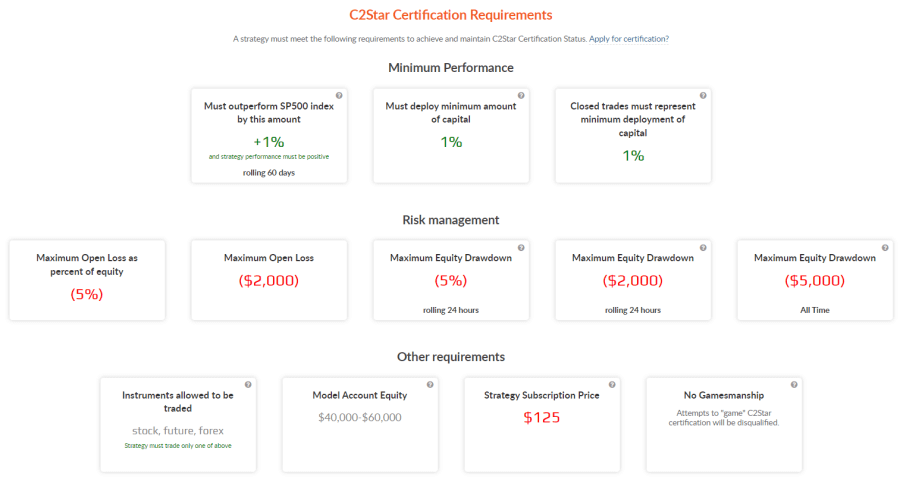Click help icon on Strategy Subscription Price card

point(612,385)
